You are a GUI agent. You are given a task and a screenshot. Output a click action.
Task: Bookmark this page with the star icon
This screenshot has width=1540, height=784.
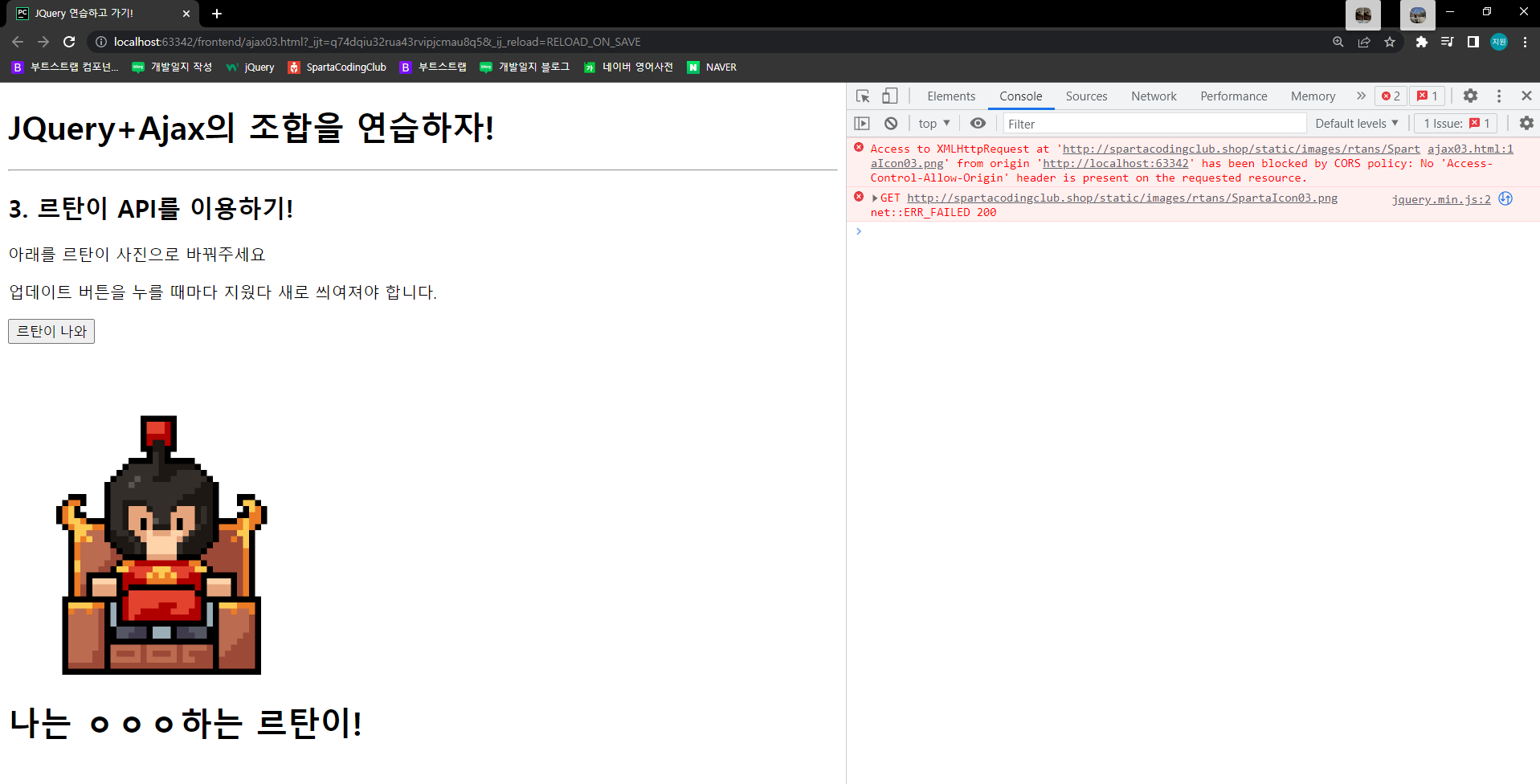(1390, 42)
